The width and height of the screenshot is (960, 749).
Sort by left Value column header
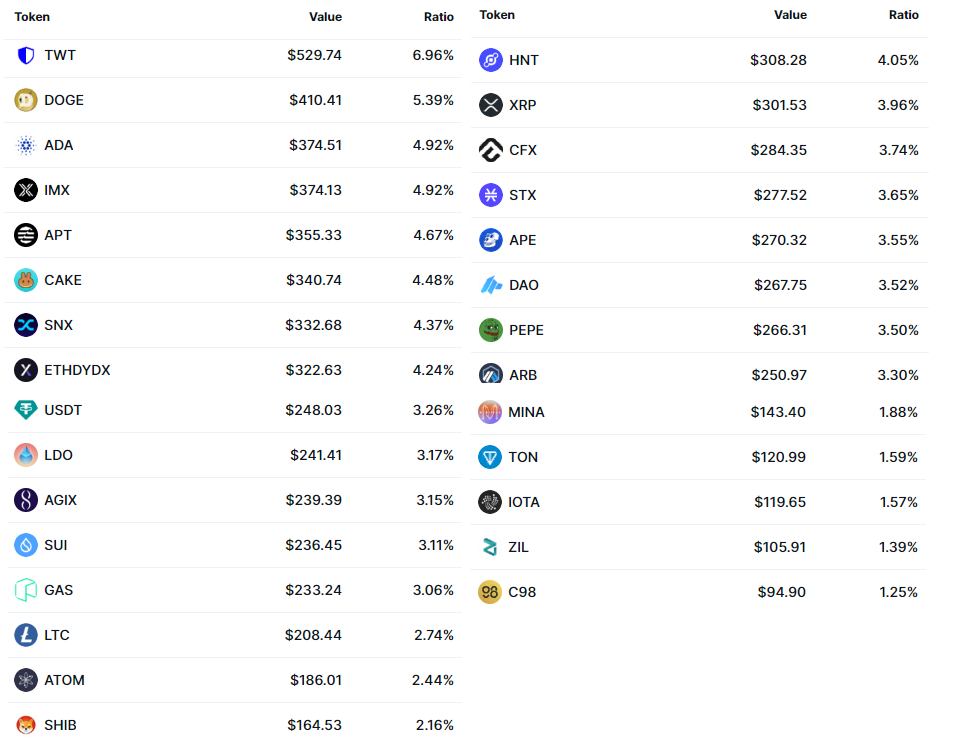click(x=325, y=17)
